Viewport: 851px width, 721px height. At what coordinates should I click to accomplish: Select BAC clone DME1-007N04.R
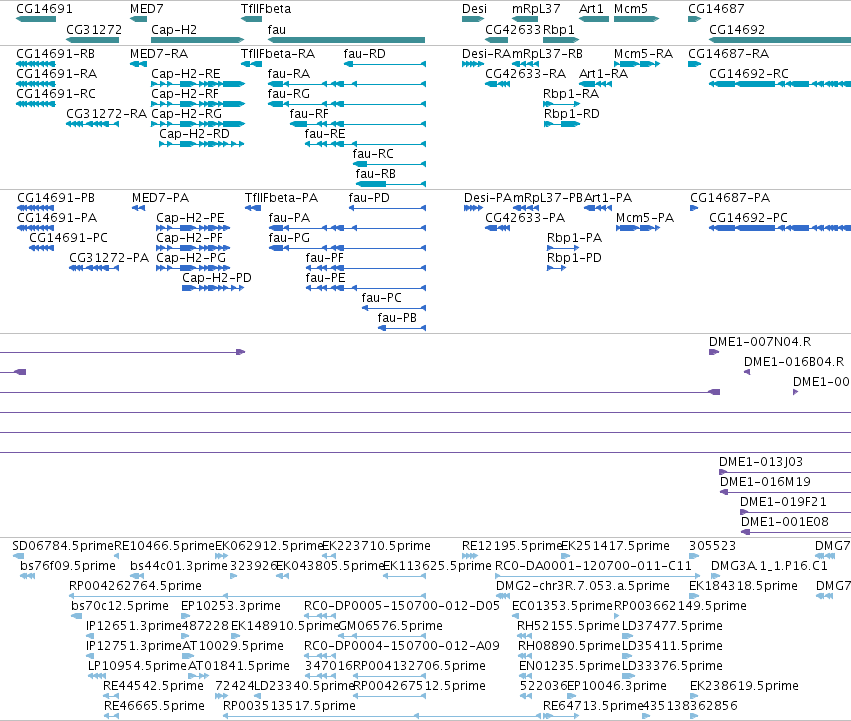tap(760, 342)
